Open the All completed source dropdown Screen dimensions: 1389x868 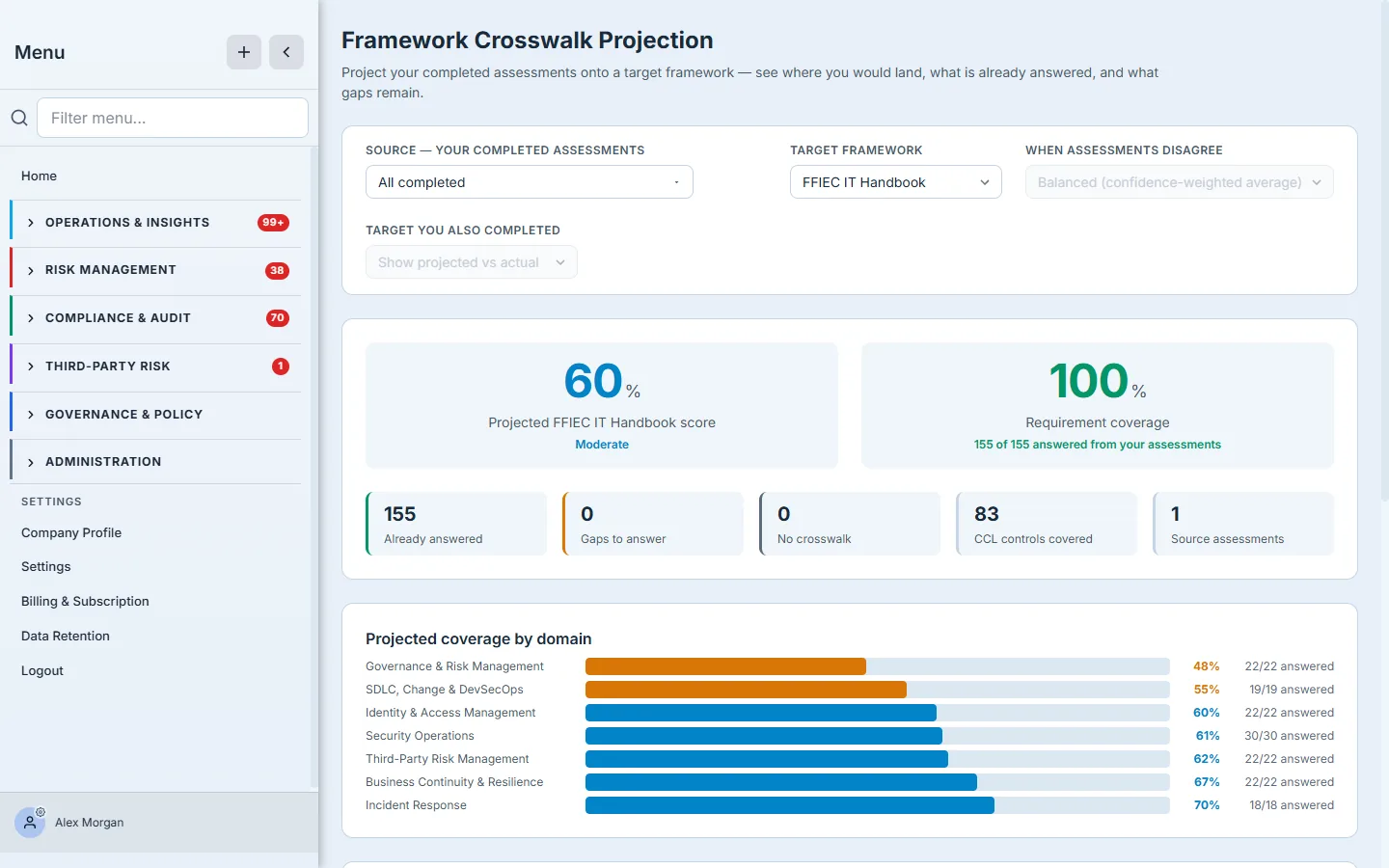pos(530,182)
